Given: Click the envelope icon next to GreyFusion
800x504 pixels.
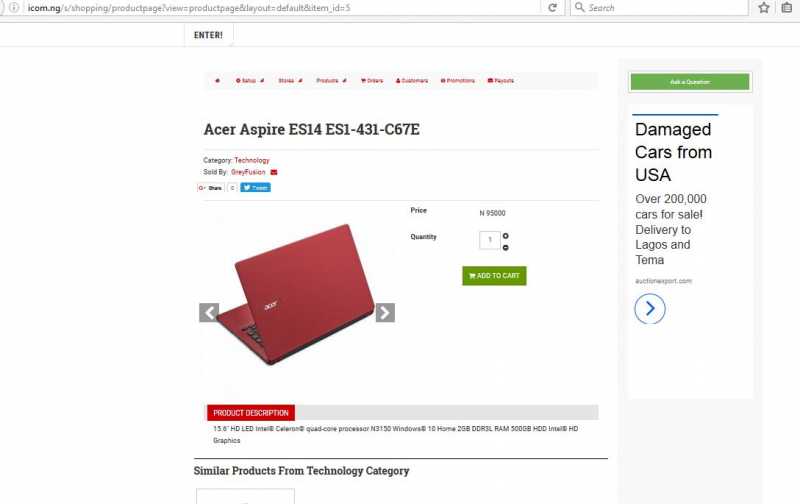Looking at the screenshot, I should [x=274, y=172].
